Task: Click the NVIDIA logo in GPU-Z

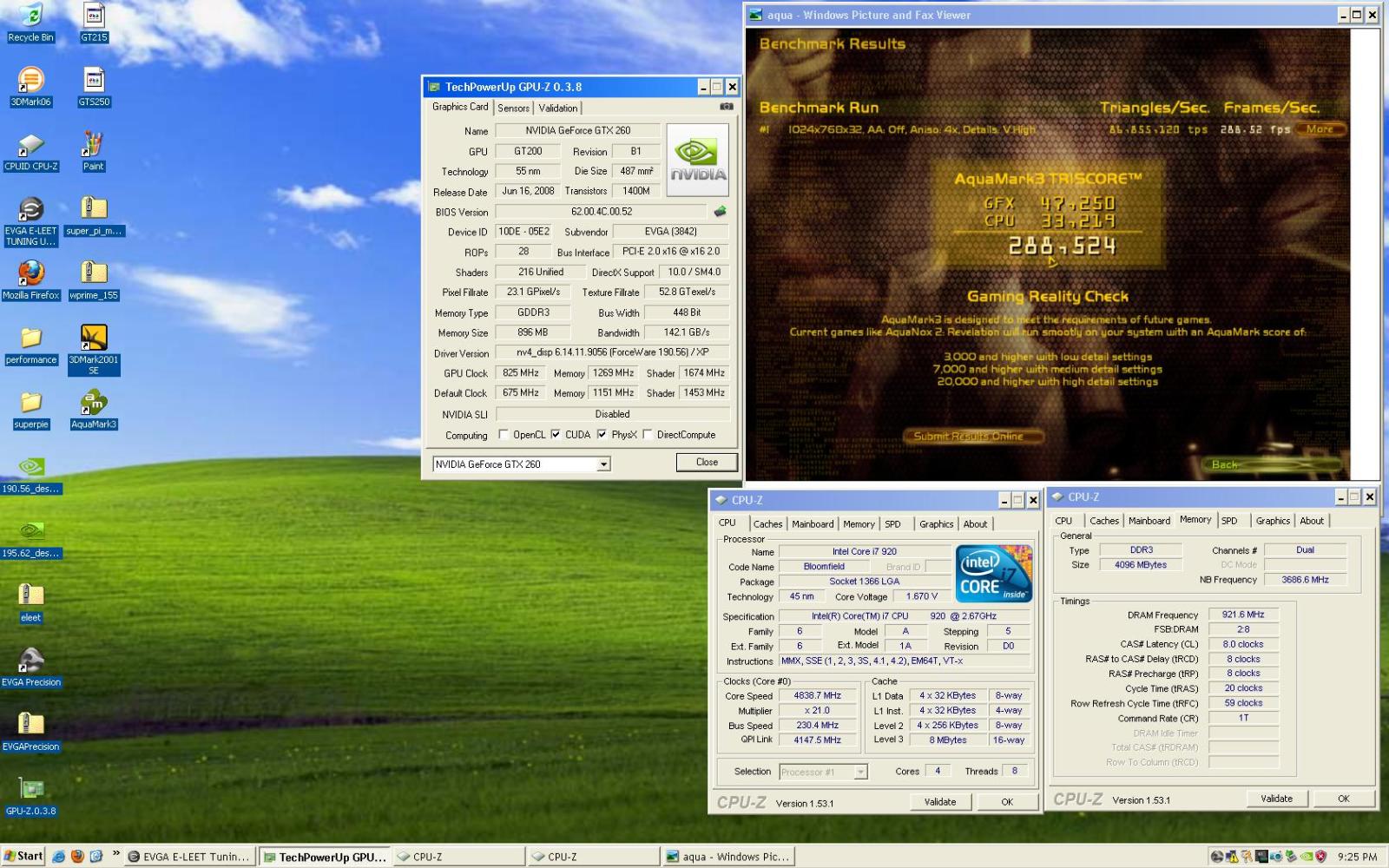Action: (697, 160)
